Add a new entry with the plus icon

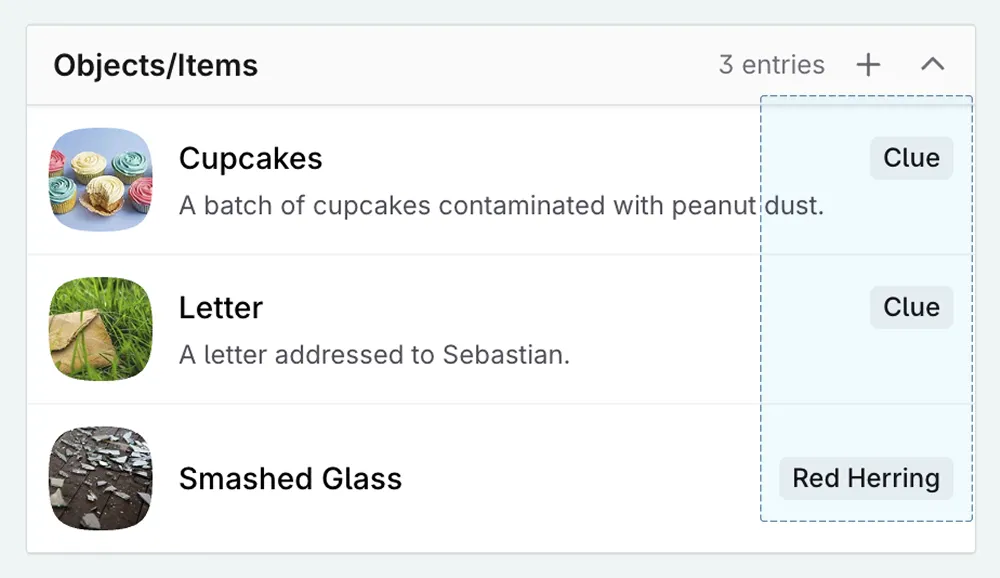point(868,65)
